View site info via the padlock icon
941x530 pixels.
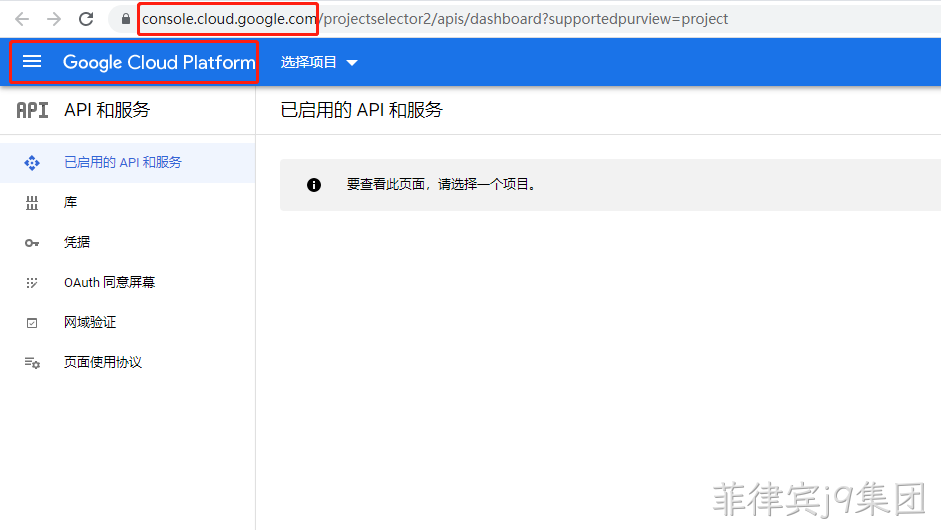coord(125,19)
